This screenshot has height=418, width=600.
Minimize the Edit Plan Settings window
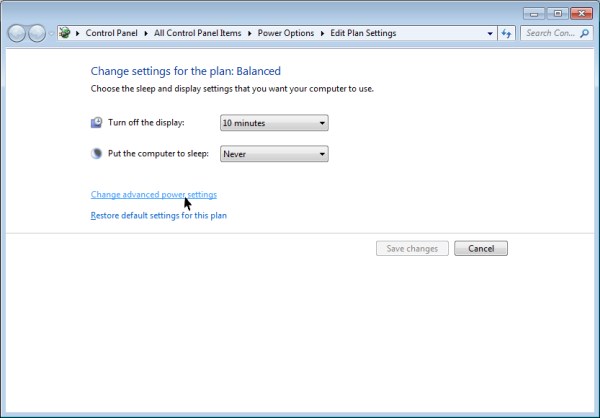(534, 14)
